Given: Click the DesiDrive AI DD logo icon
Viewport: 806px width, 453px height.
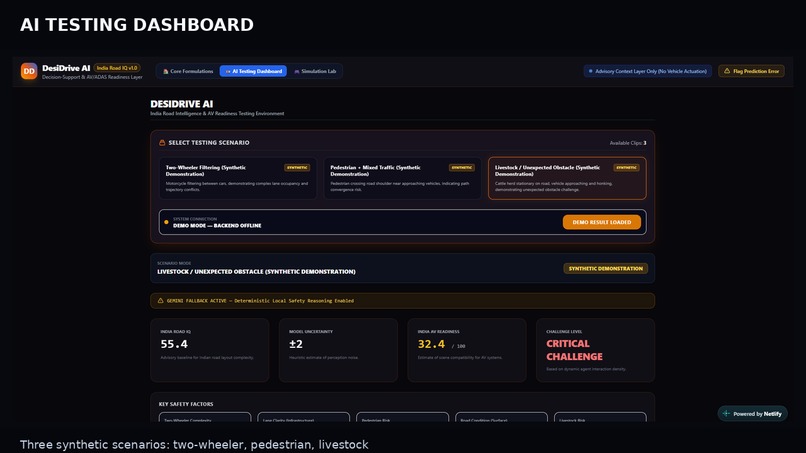Looking at the screenshot, I should 29,71.
